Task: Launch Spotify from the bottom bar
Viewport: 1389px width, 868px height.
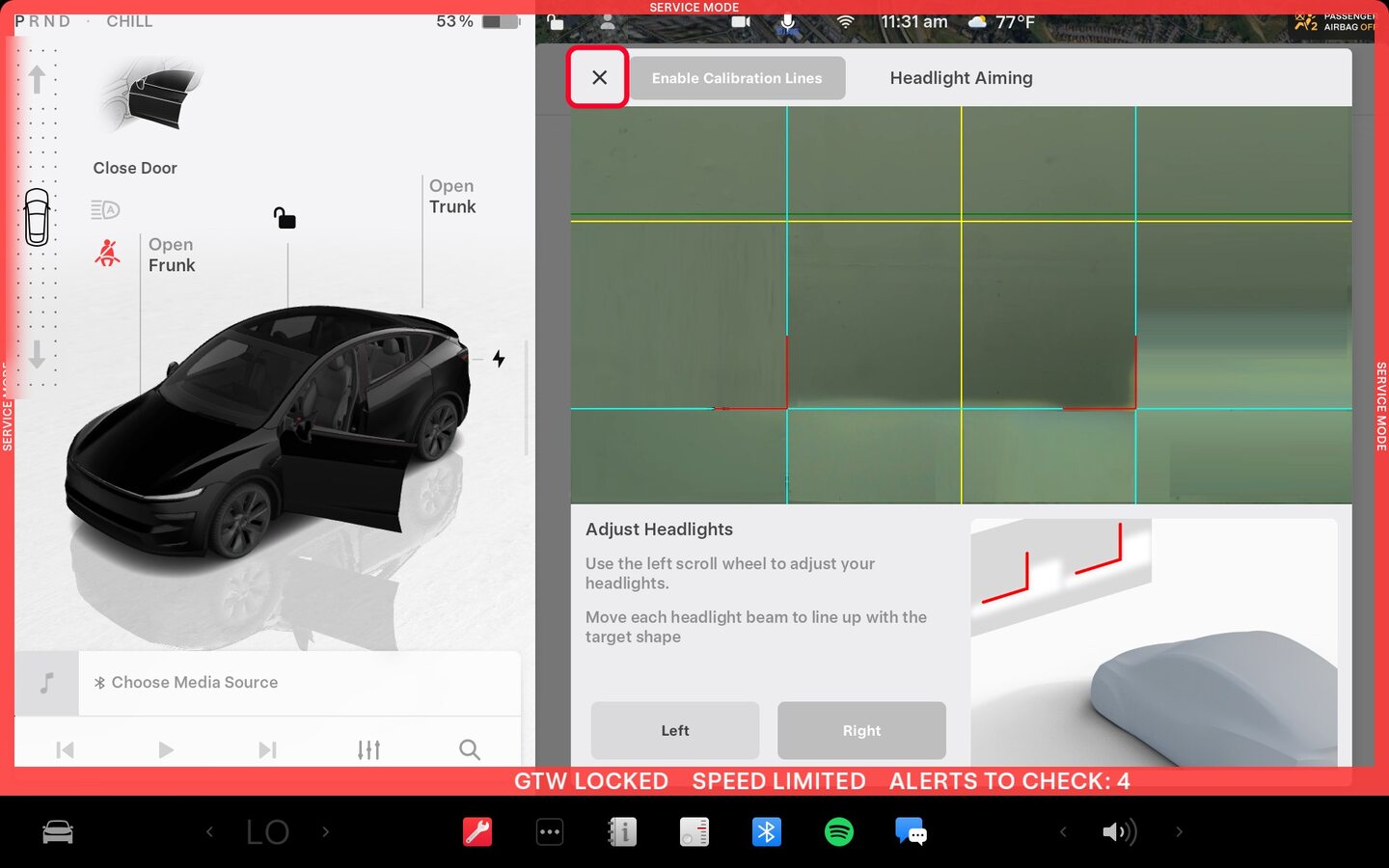Action: pos(839,831)
